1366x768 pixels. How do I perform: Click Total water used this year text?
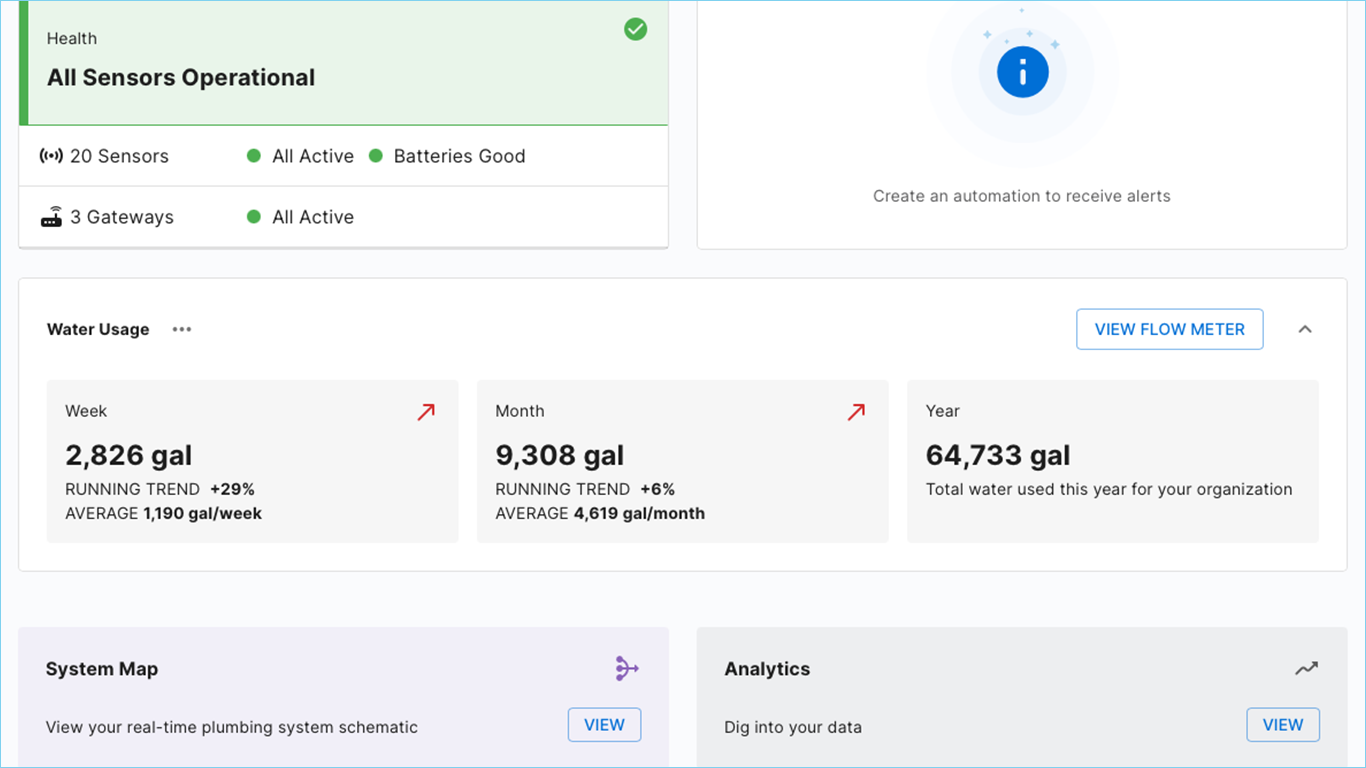(1109, 489)
